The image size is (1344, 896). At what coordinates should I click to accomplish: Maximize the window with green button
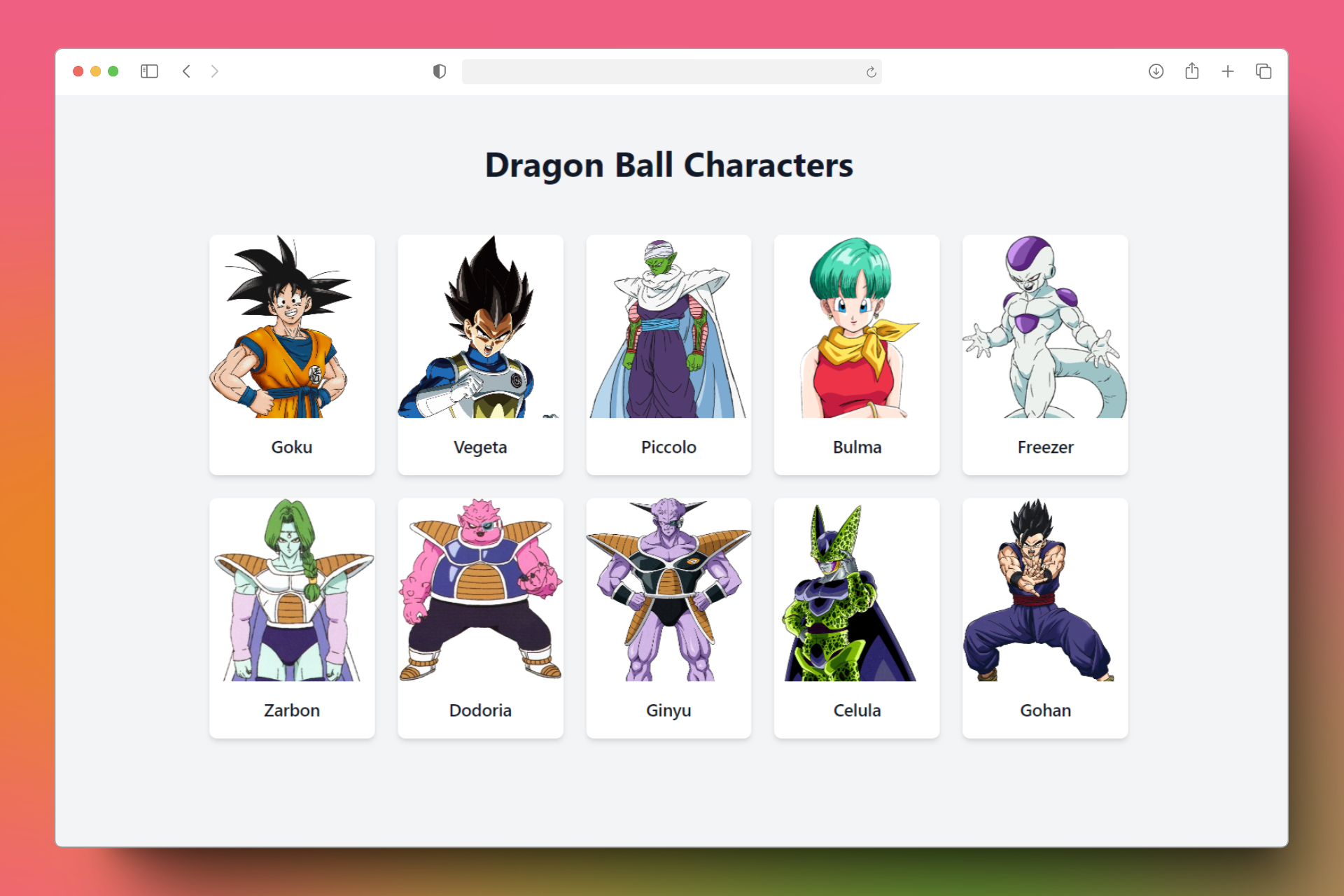(x=113, y=71)
